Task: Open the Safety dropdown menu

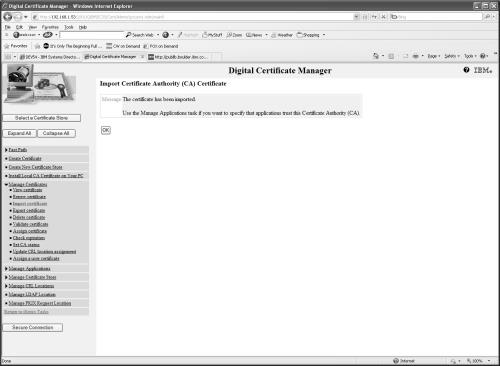Action: 452,56
